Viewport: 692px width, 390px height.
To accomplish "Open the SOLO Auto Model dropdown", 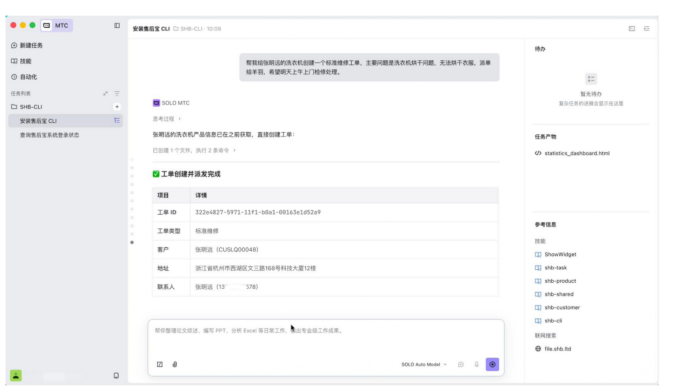I will pyautogui.click(x=424, y=364).
